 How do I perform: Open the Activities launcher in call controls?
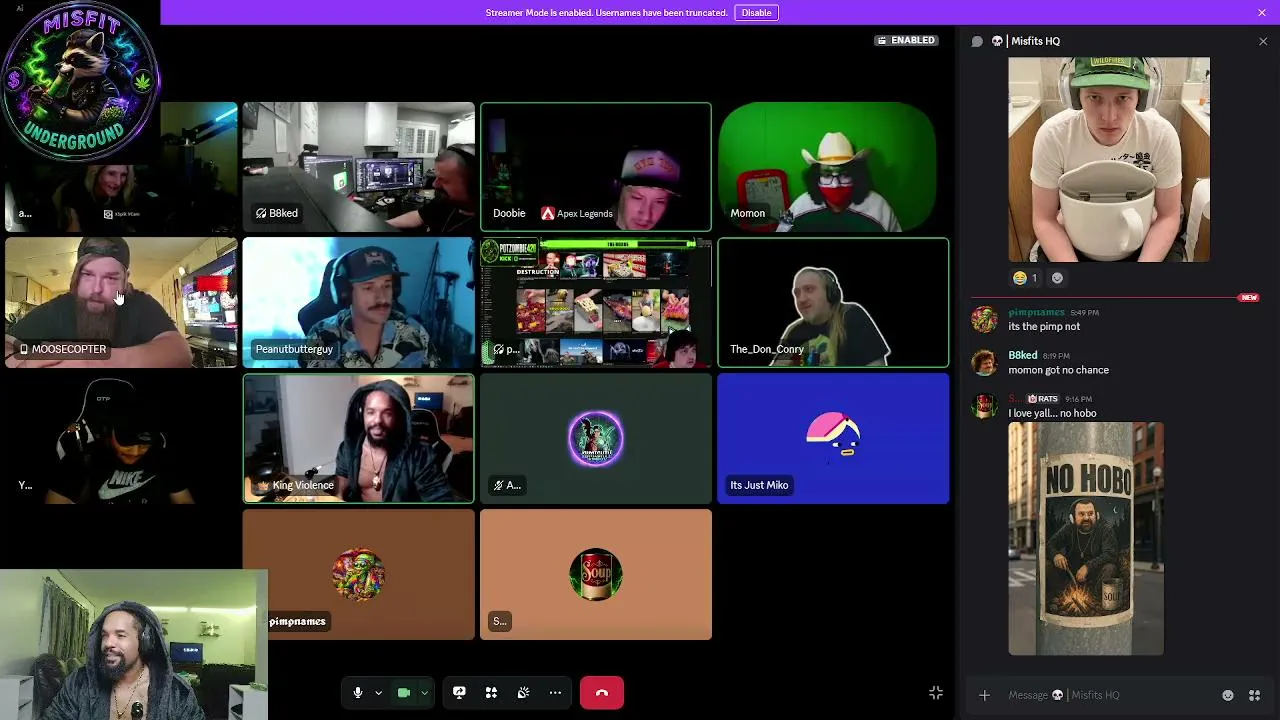click(x=491, y=693)
